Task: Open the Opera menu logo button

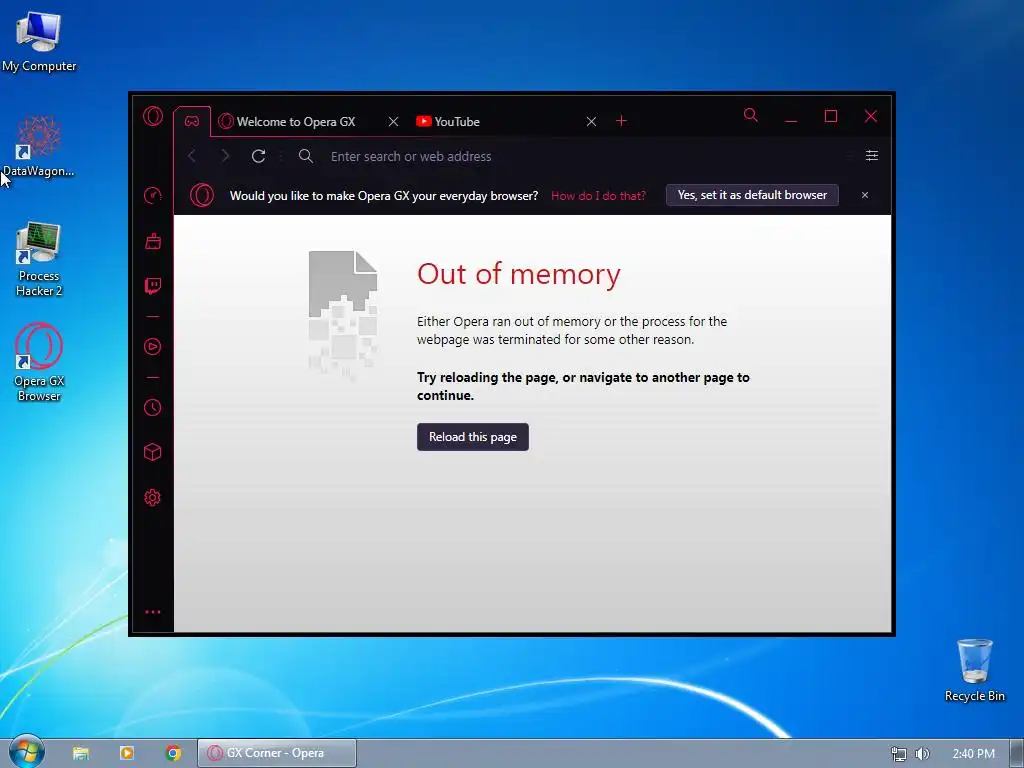Action: click(x=153, y=116)
